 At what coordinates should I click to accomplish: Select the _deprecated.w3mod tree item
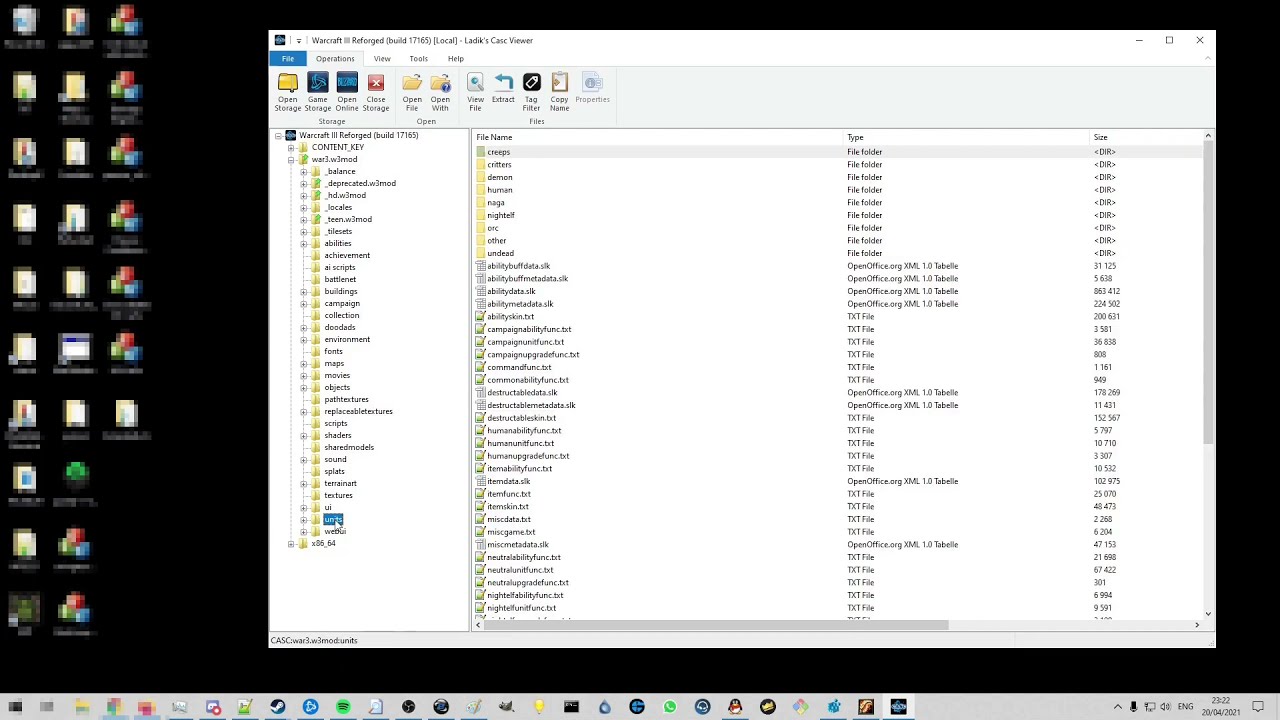click(x=360, y=183)
